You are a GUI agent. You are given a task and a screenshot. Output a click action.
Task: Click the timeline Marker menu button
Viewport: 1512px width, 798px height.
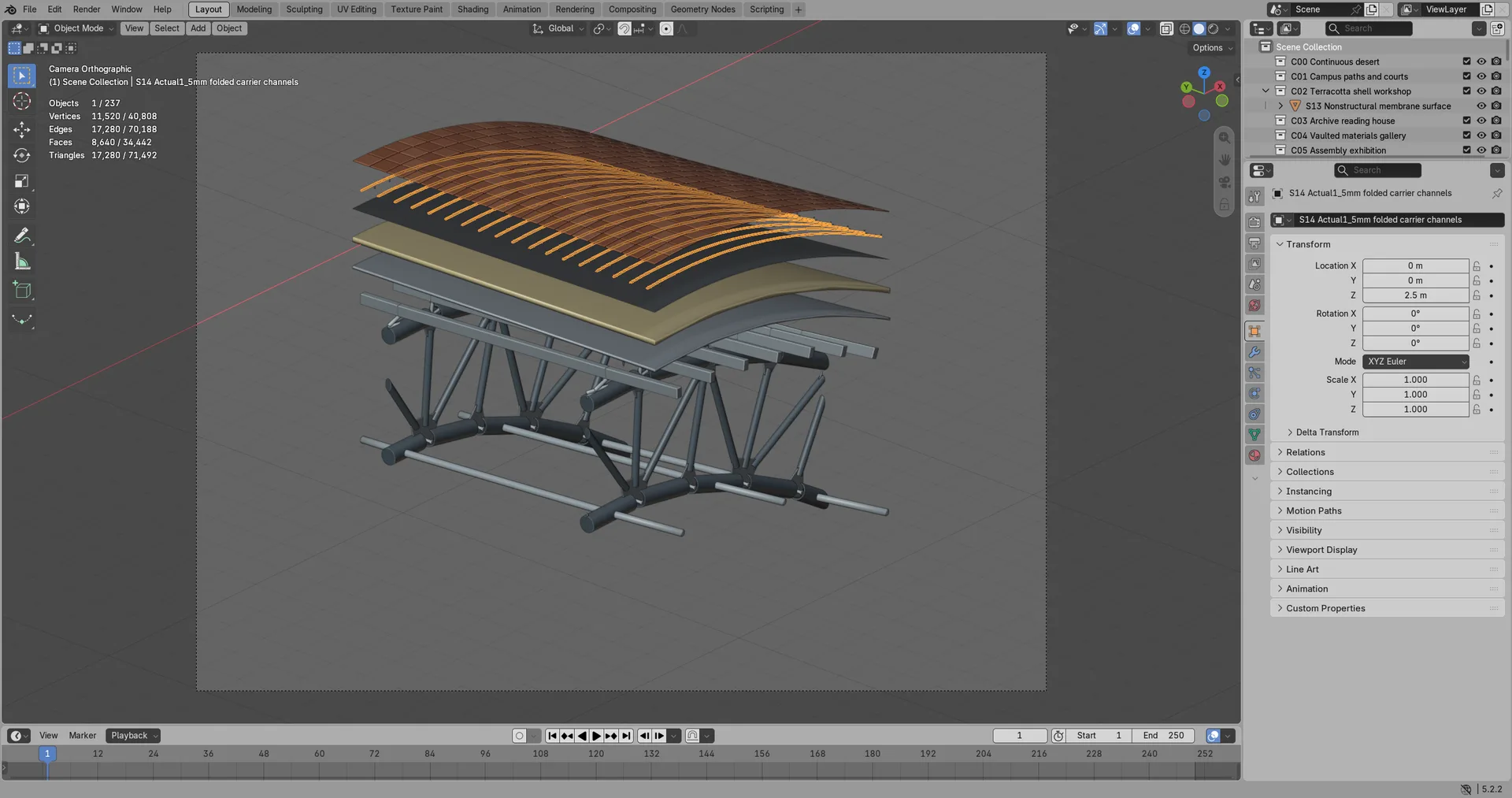pos(83,736)
